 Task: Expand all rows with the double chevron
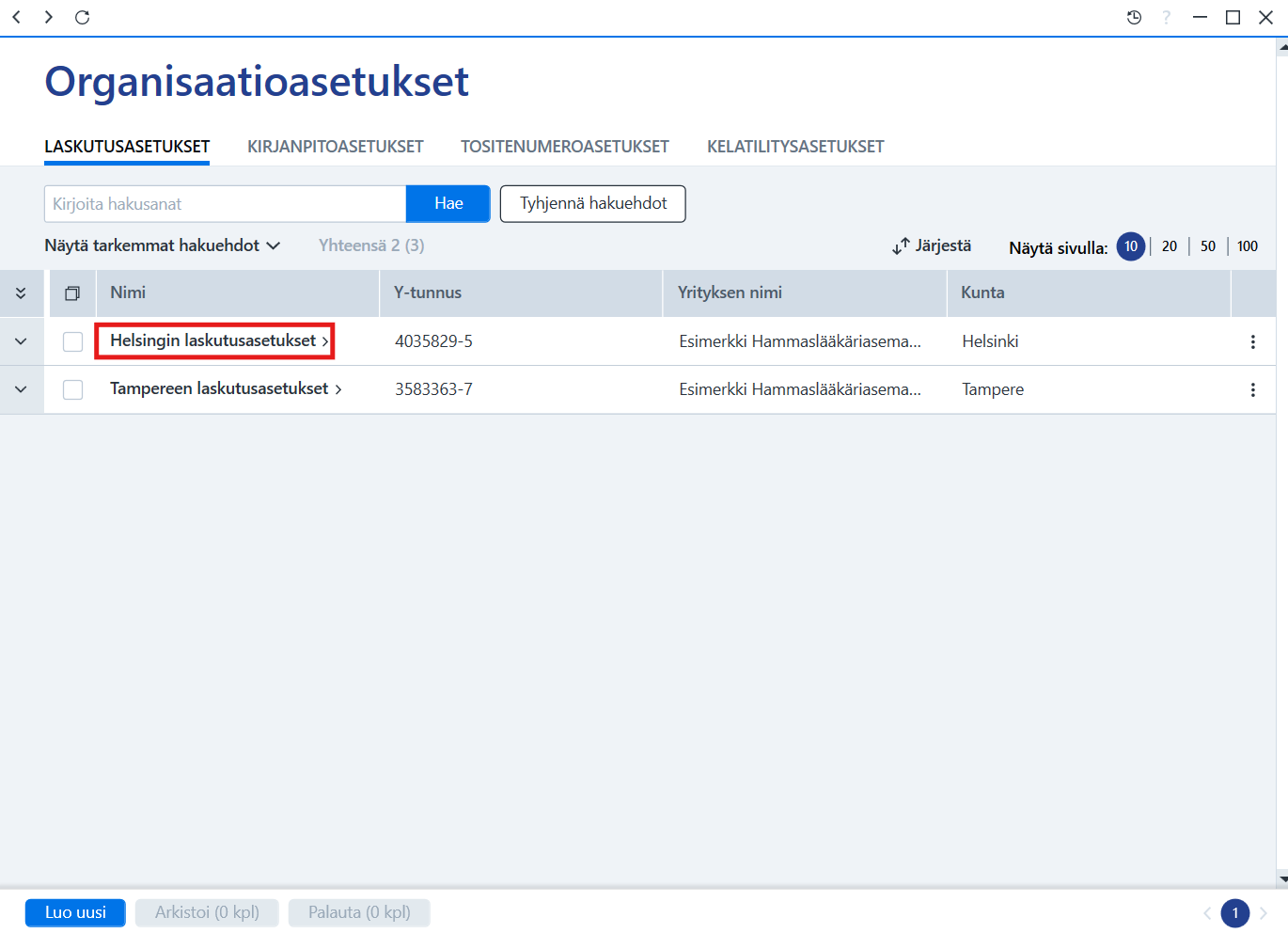point(21,293)
